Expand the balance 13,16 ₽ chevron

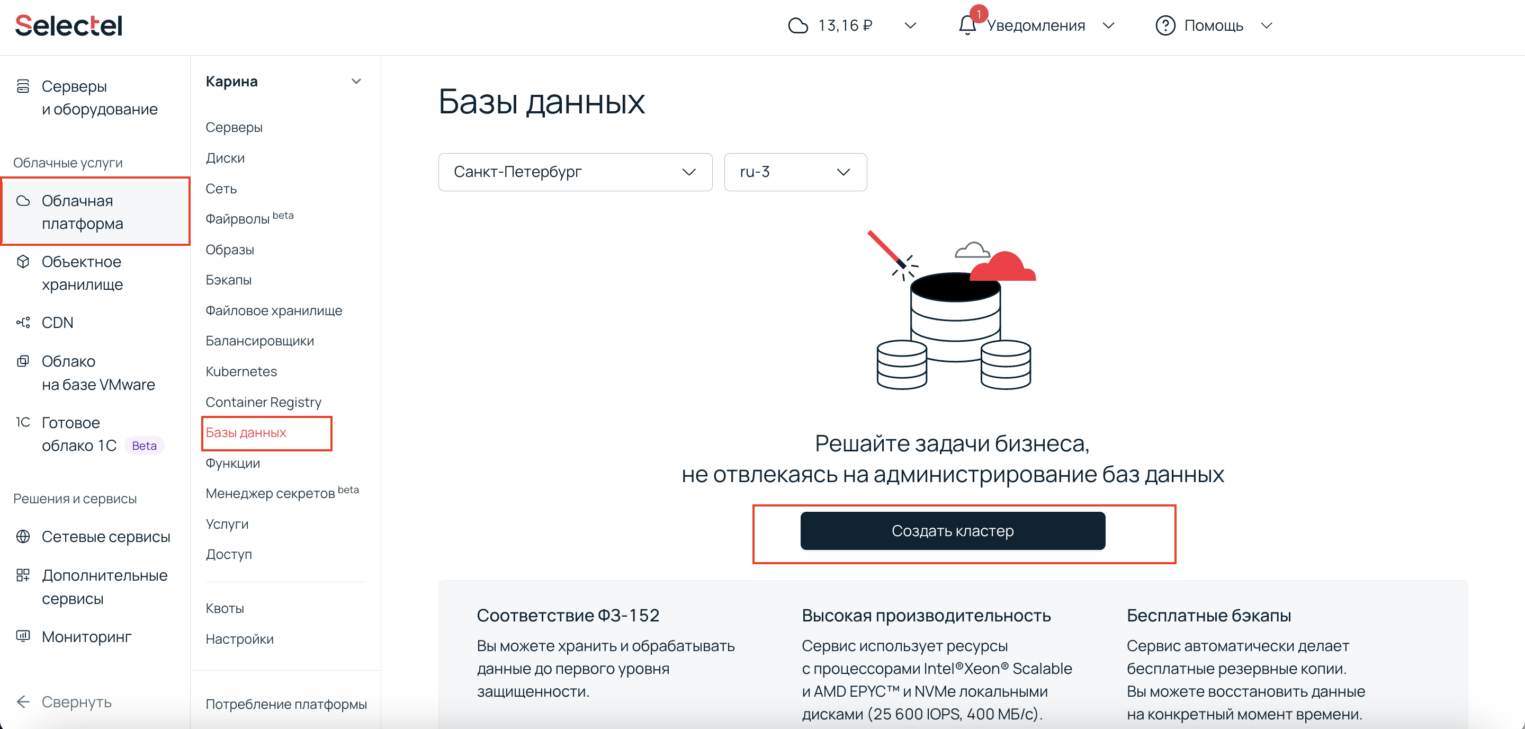click(910, 26)
